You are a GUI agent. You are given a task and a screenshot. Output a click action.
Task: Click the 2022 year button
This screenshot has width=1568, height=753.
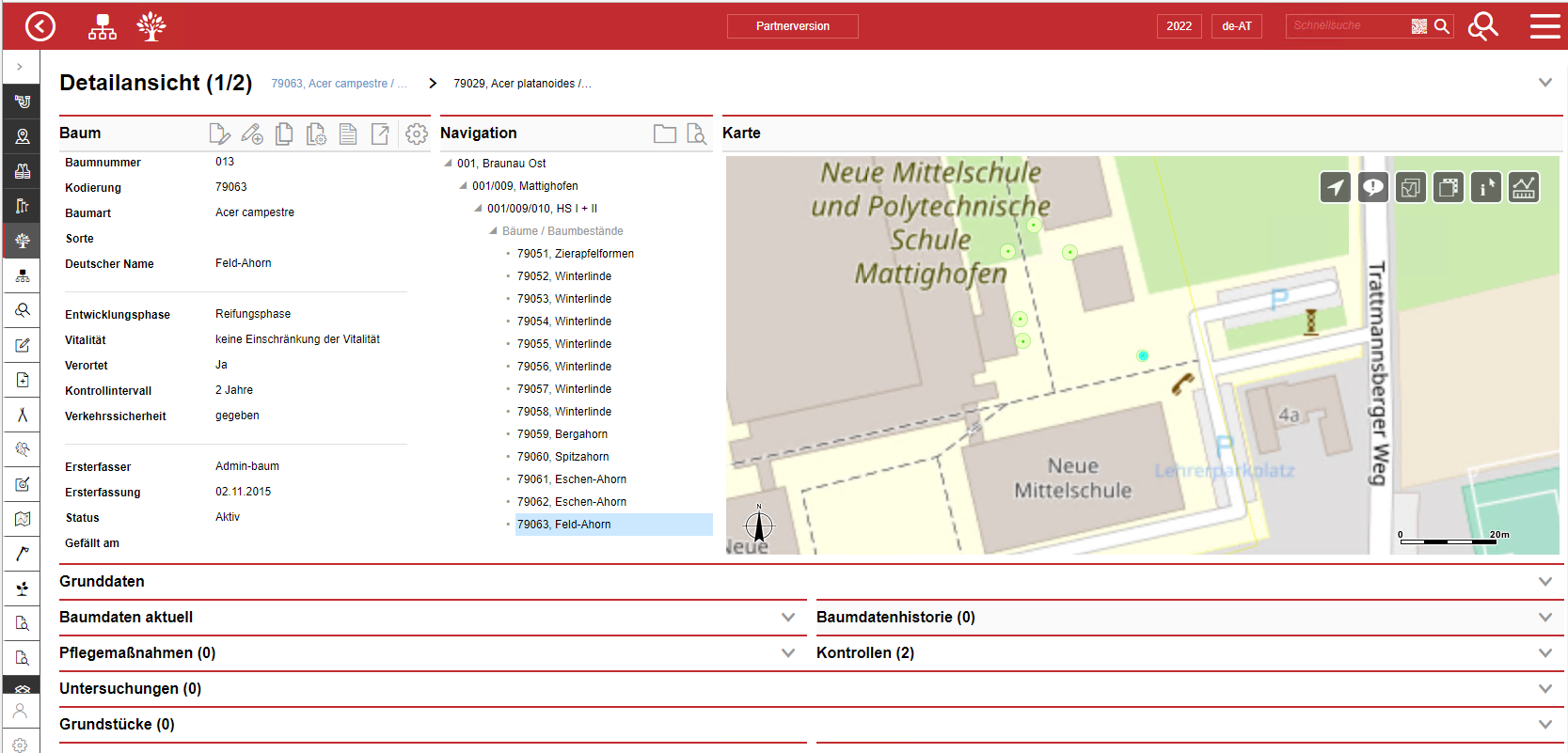point(1180,26)
